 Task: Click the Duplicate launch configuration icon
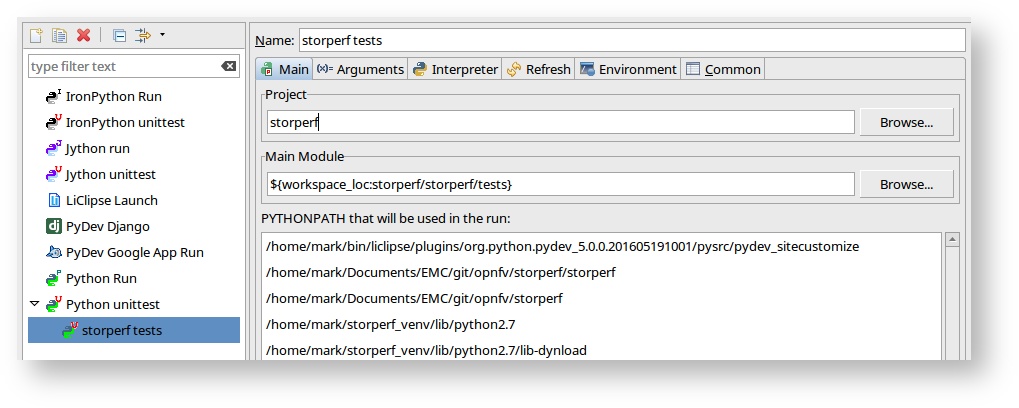60,35
